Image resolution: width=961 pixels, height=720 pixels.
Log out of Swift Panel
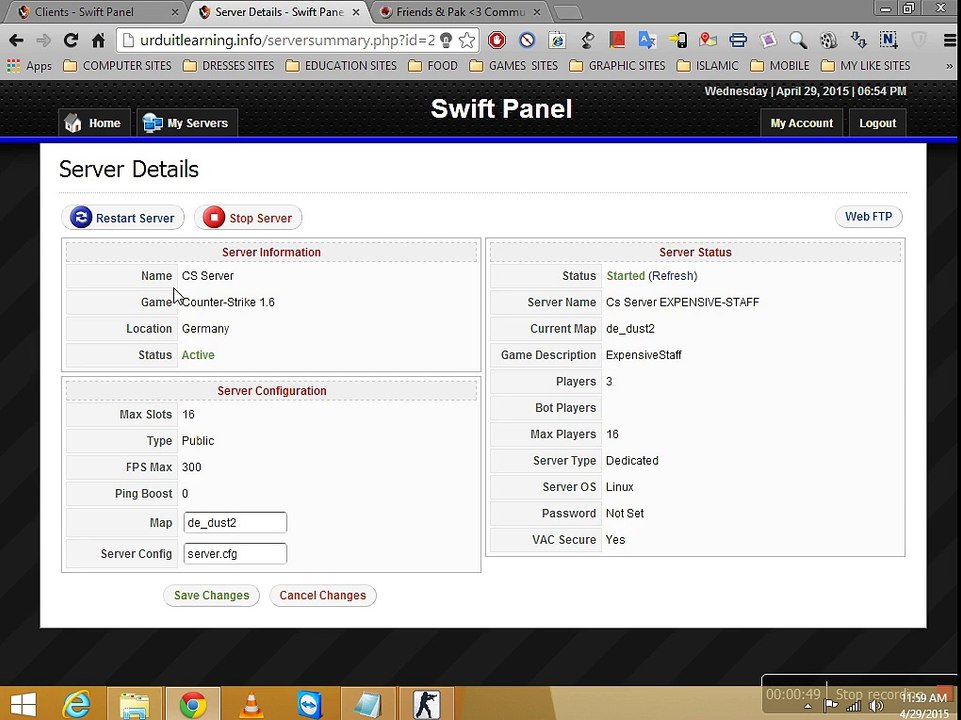[878, 123]
